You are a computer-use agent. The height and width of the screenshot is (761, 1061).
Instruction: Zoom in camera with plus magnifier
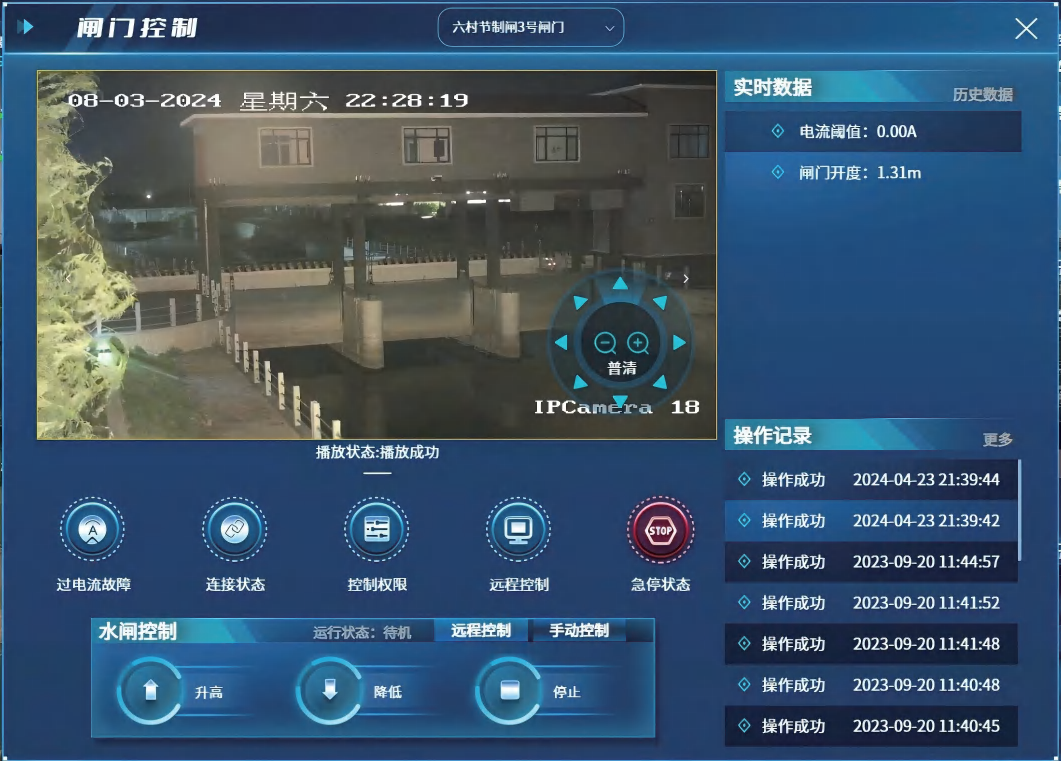point(638,343)
